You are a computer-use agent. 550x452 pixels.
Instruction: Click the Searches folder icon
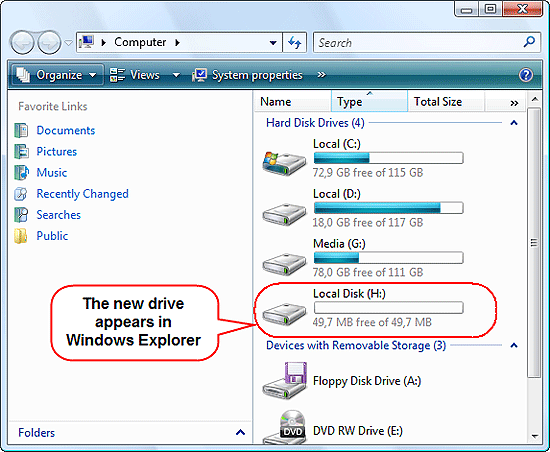tap(21, 215)
